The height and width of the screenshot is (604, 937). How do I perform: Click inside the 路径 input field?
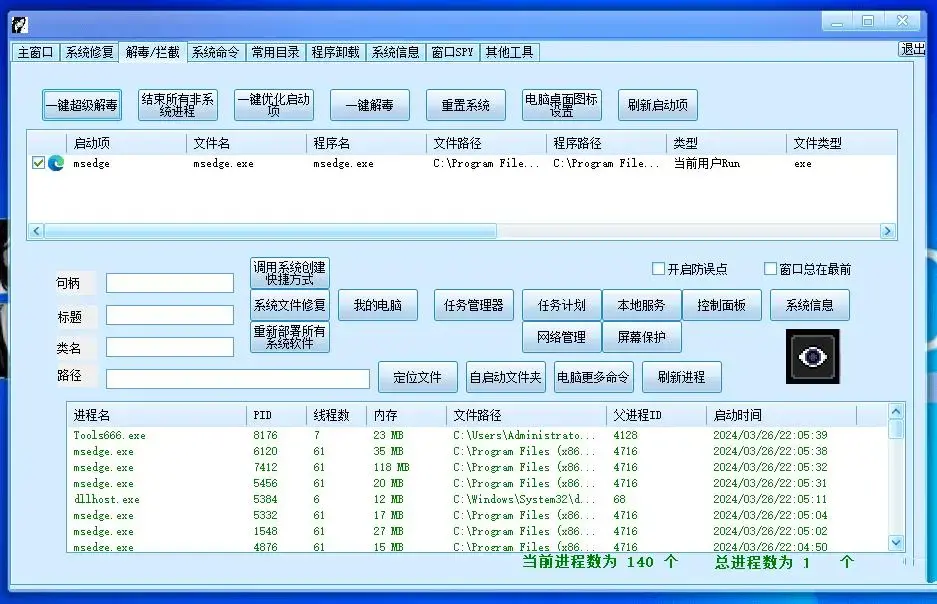[236, 379]
